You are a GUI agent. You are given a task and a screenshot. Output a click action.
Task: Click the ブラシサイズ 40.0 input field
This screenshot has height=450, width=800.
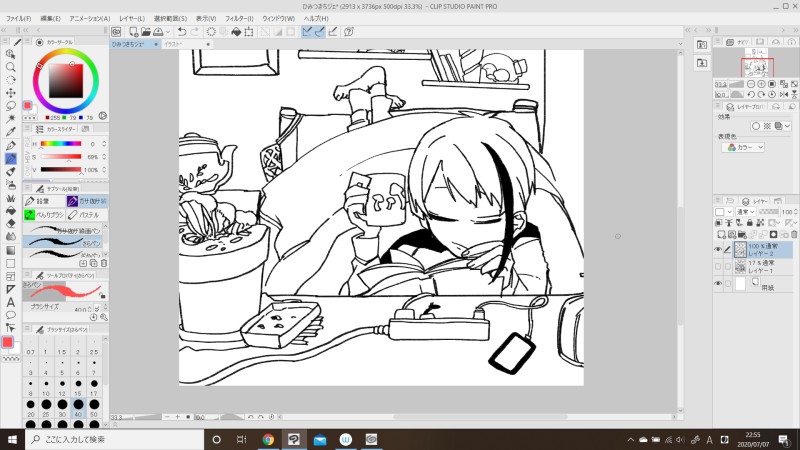[x=83, y=309]
